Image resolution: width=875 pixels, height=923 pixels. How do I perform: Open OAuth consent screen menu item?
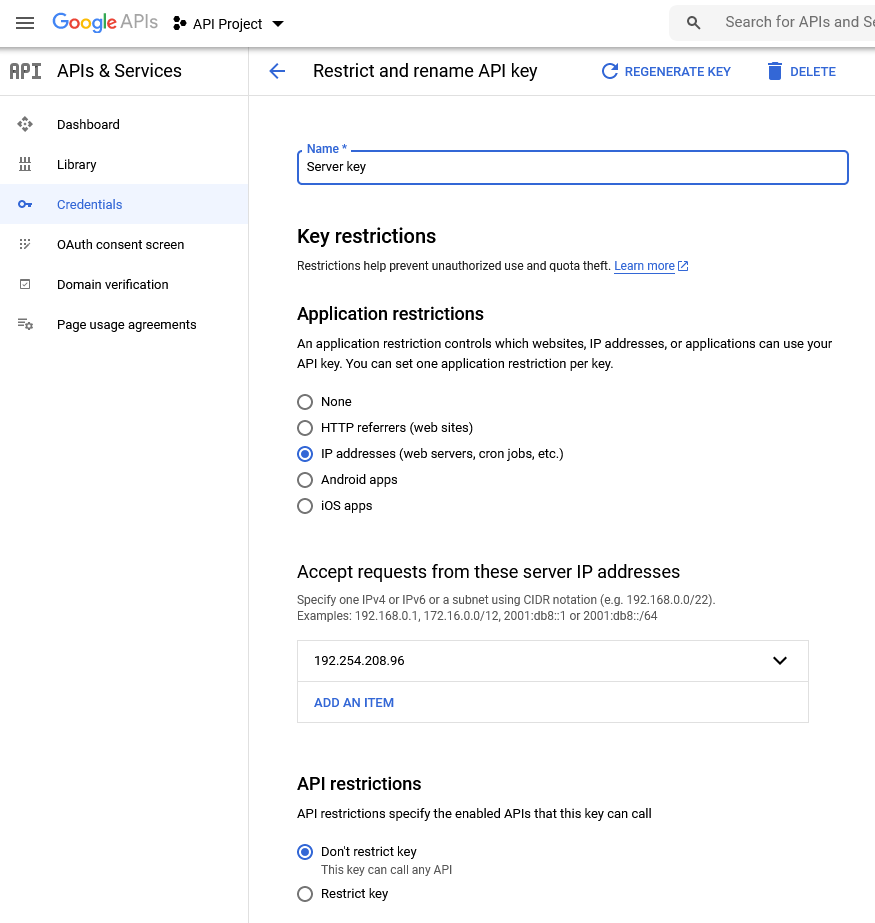tap(120, 244)
